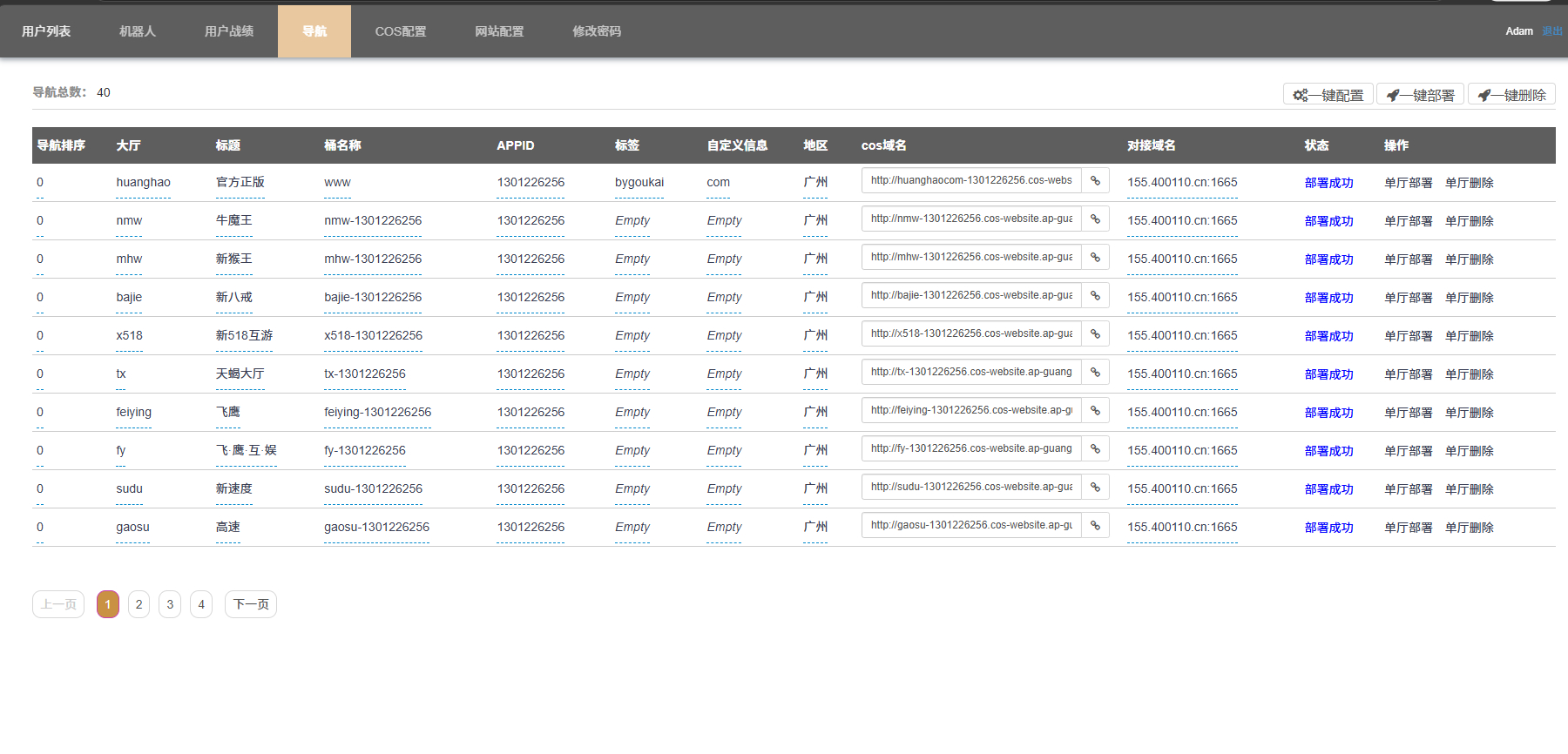Open the COS配置 tab
The image size is (1568, 754).
pos(401,31)
